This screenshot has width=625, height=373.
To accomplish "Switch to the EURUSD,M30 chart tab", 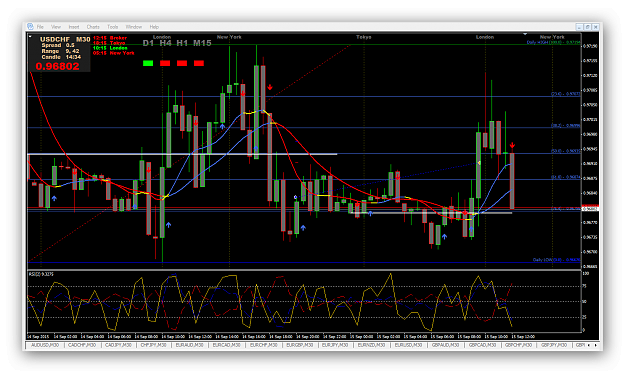I will (408, 345).
